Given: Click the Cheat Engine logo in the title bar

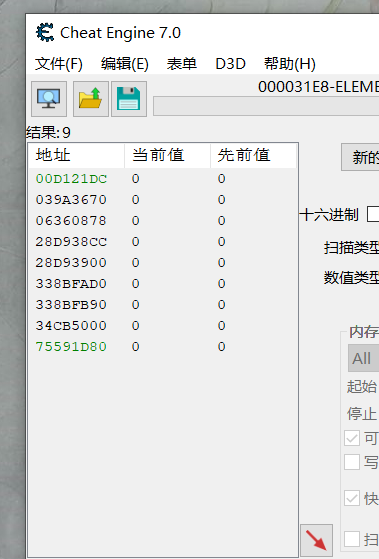Looking at the screenshot, I should click(45, 32).
